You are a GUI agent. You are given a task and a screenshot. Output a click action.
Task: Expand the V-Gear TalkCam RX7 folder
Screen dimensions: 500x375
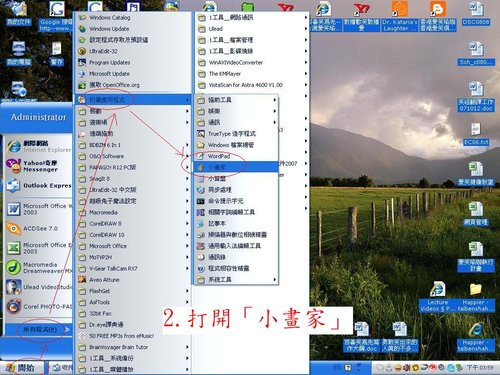click(133, 268)
